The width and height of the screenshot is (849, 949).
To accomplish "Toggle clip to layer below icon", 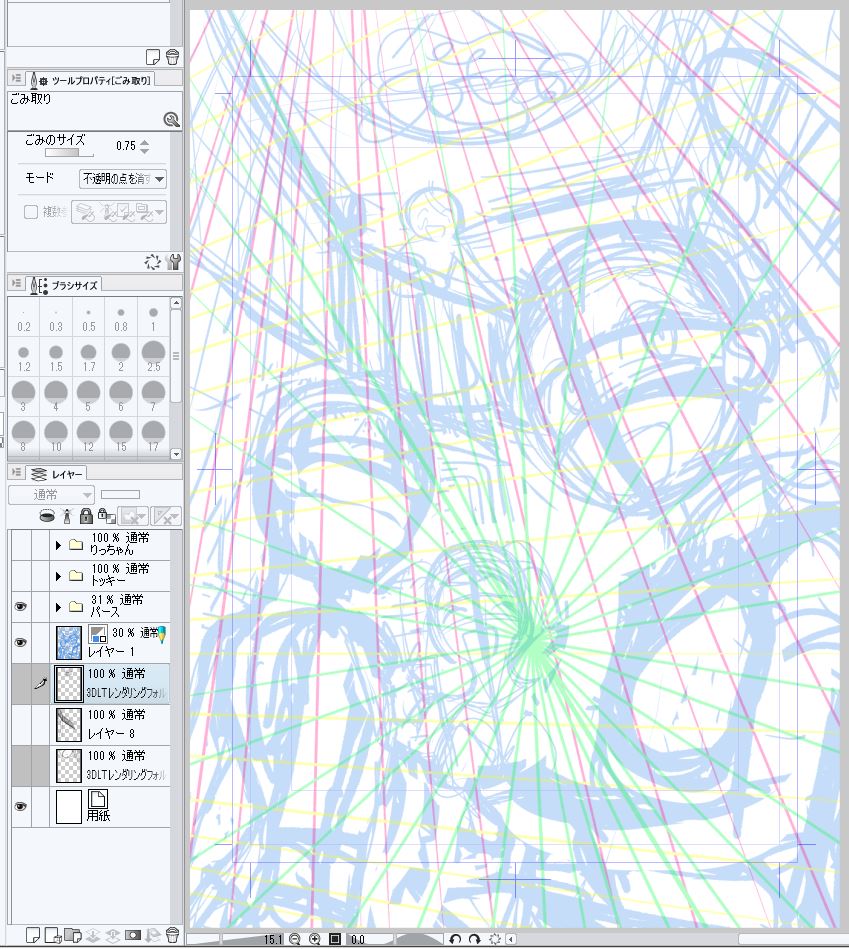I will (47, 516).
